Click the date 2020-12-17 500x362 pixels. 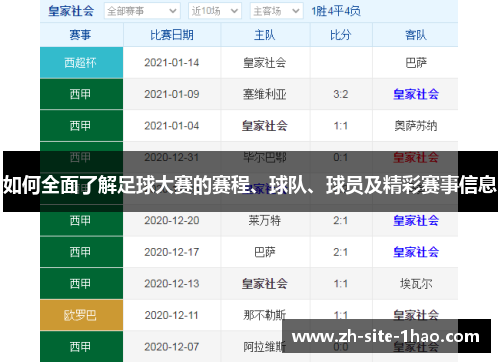tap(172, 252)
